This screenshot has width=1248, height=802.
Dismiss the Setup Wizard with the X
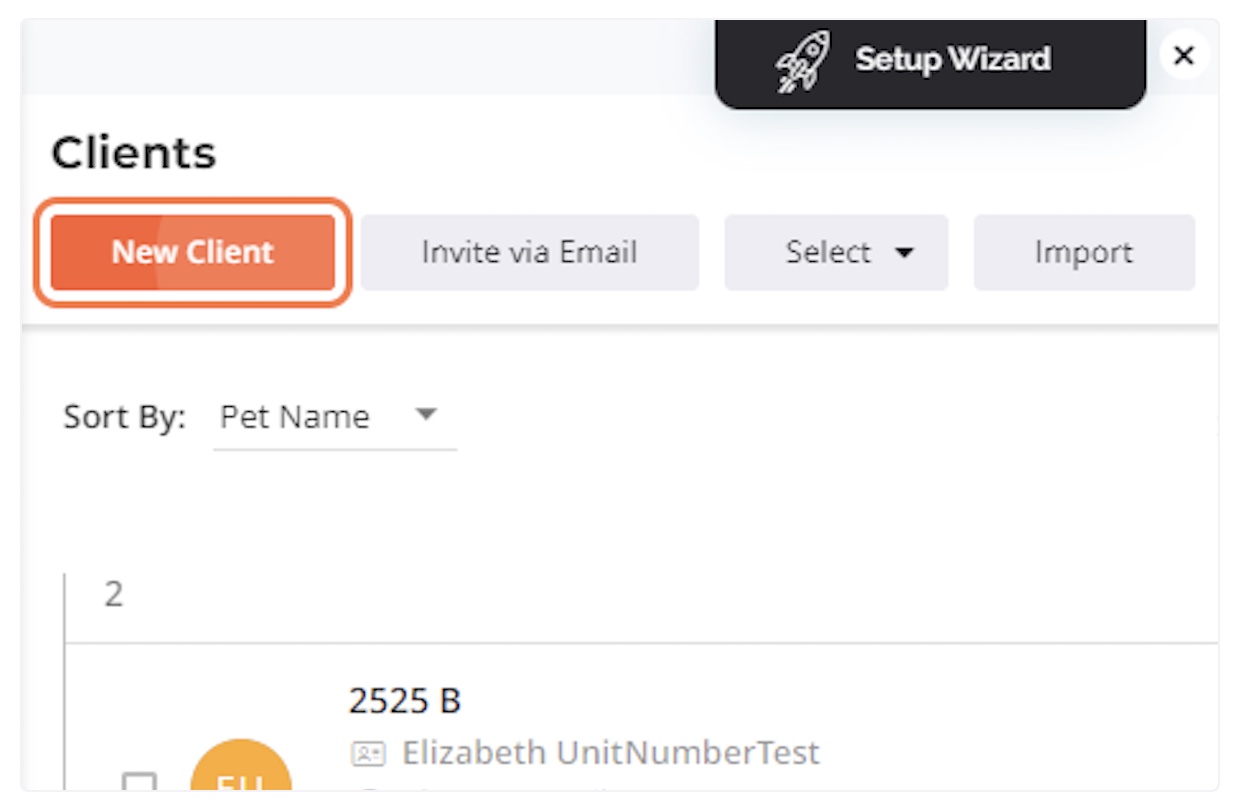(1184, 56)
